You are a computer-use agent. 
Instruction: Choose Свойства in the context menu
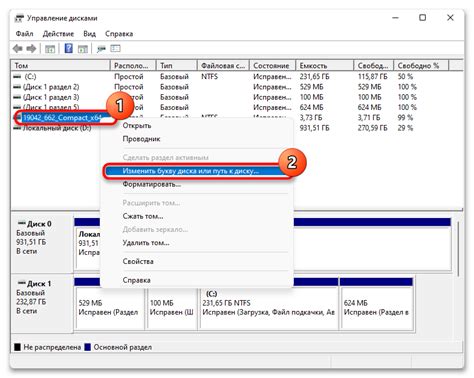coord(138,261)
